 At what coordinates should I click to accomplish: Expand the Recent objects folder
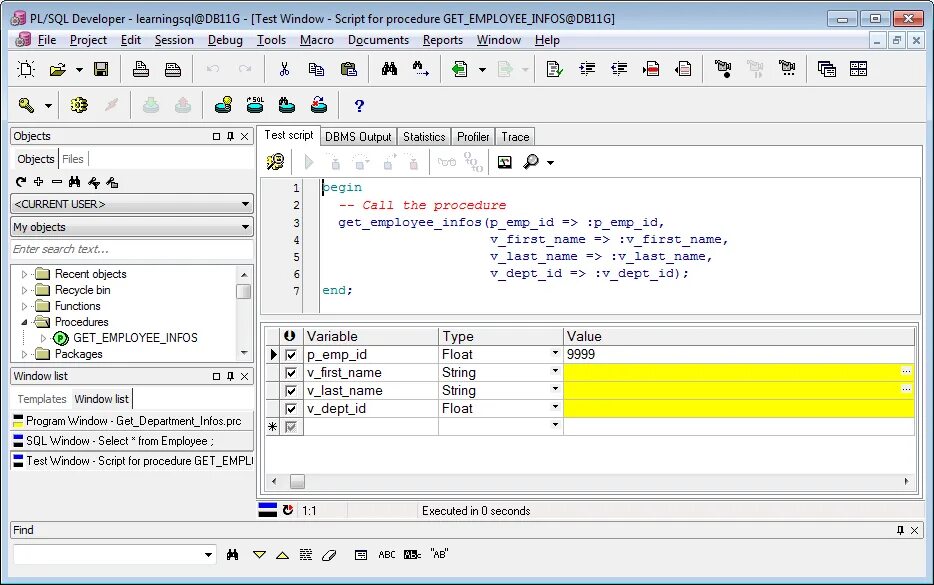click(x=24, y=274)
